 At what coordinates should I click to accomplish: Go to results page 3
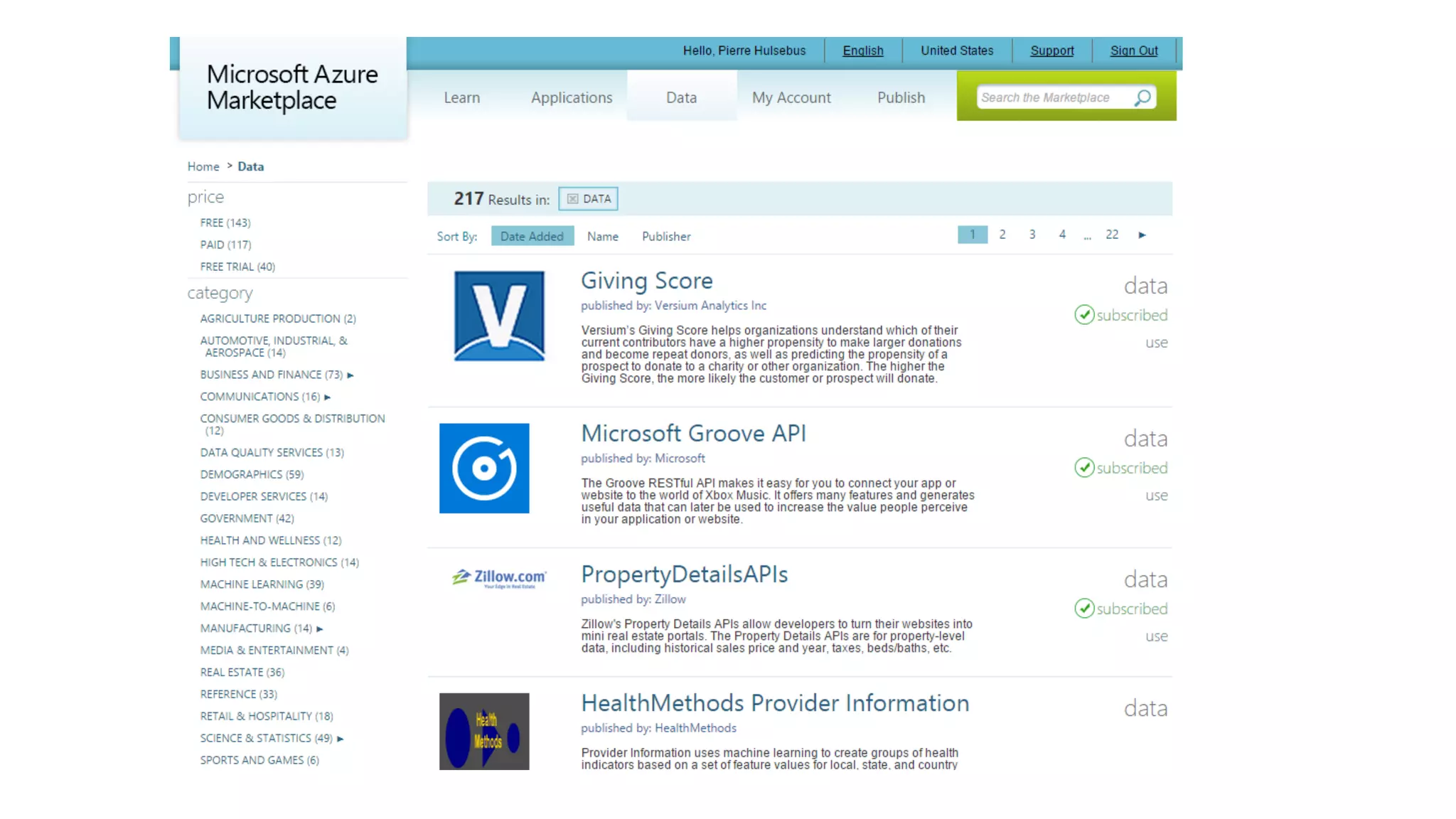tap(1032, 235)
